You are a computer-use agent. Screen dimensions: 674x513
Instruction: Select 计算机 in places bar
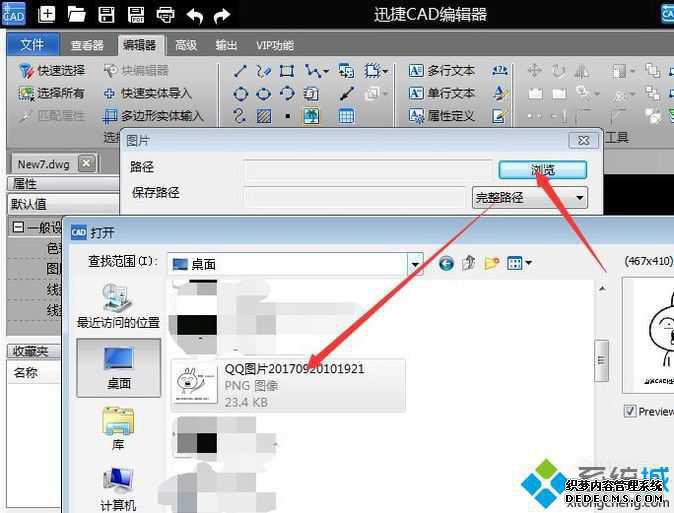click(x=118, y=488)
